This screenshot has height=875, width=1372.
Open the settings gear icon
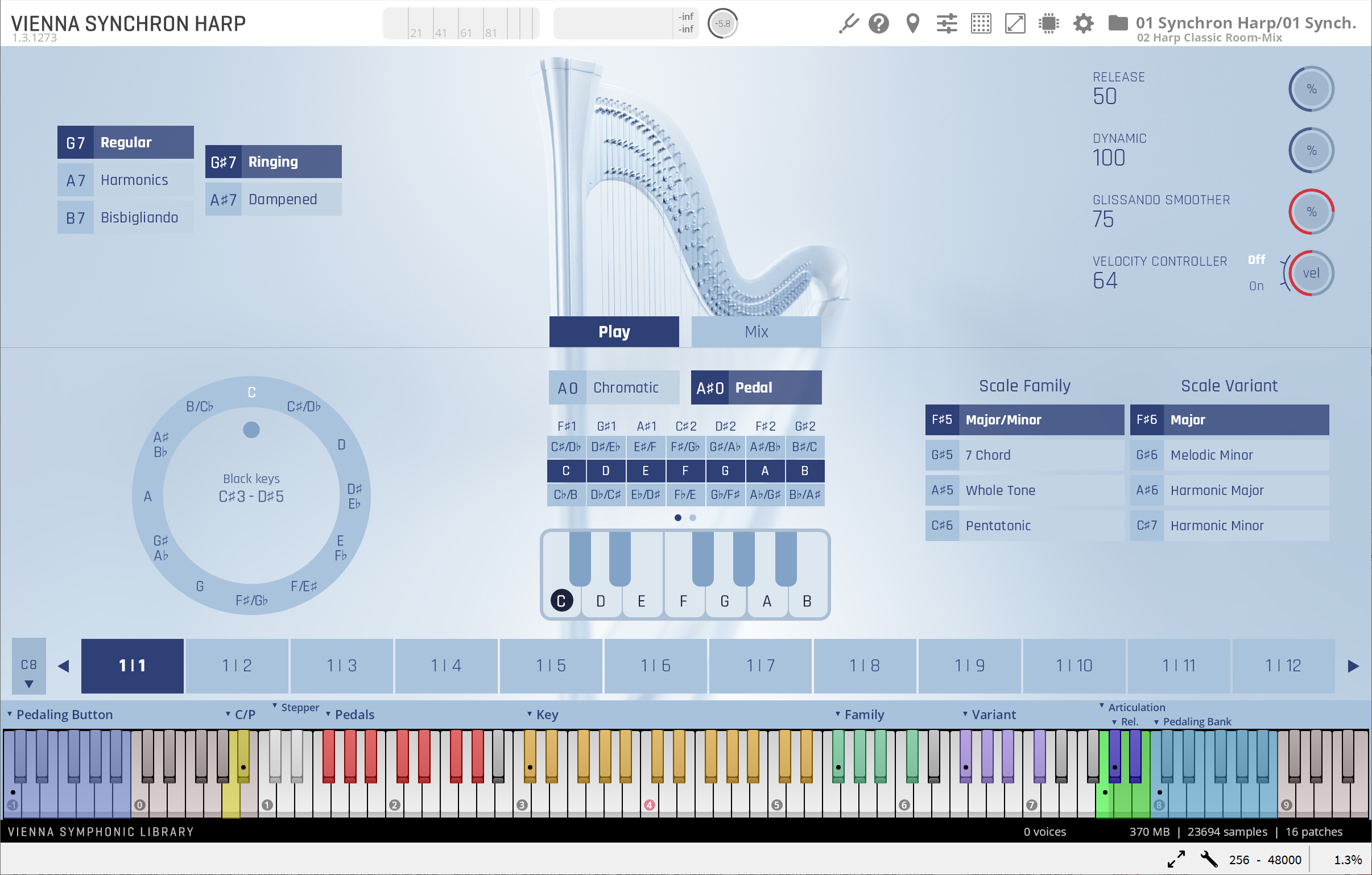click(x=1083, y=24)
